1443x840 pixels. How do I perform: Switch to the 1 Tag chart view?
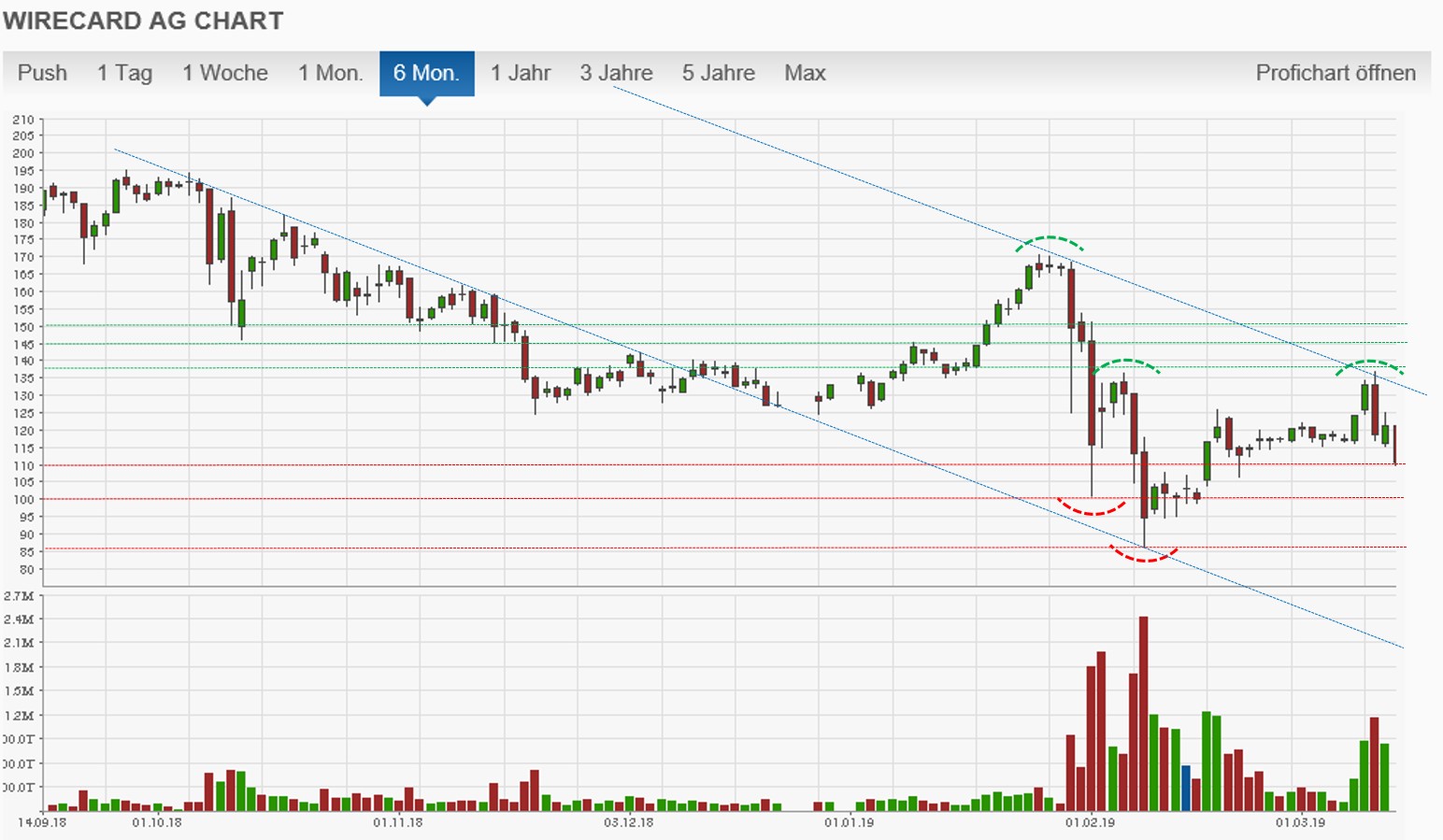124,73
